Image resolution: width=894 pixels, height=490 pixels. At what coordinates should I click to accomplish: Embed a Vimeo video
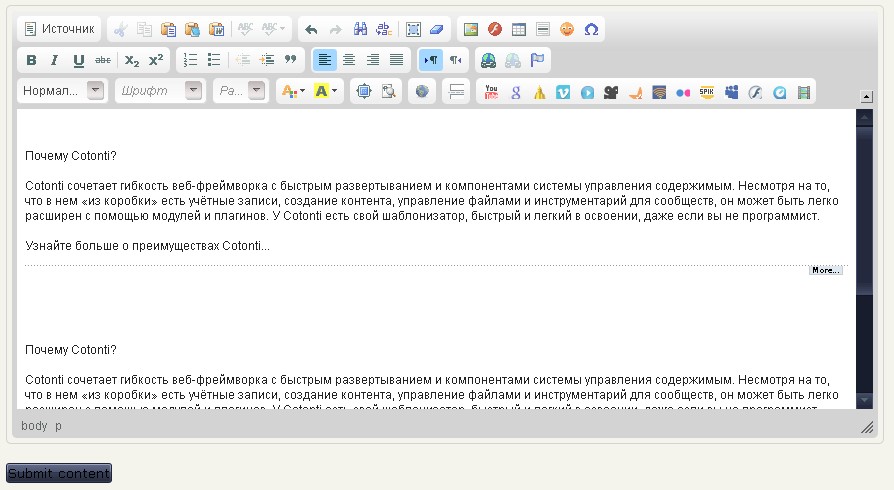click(x=563, y=92)
